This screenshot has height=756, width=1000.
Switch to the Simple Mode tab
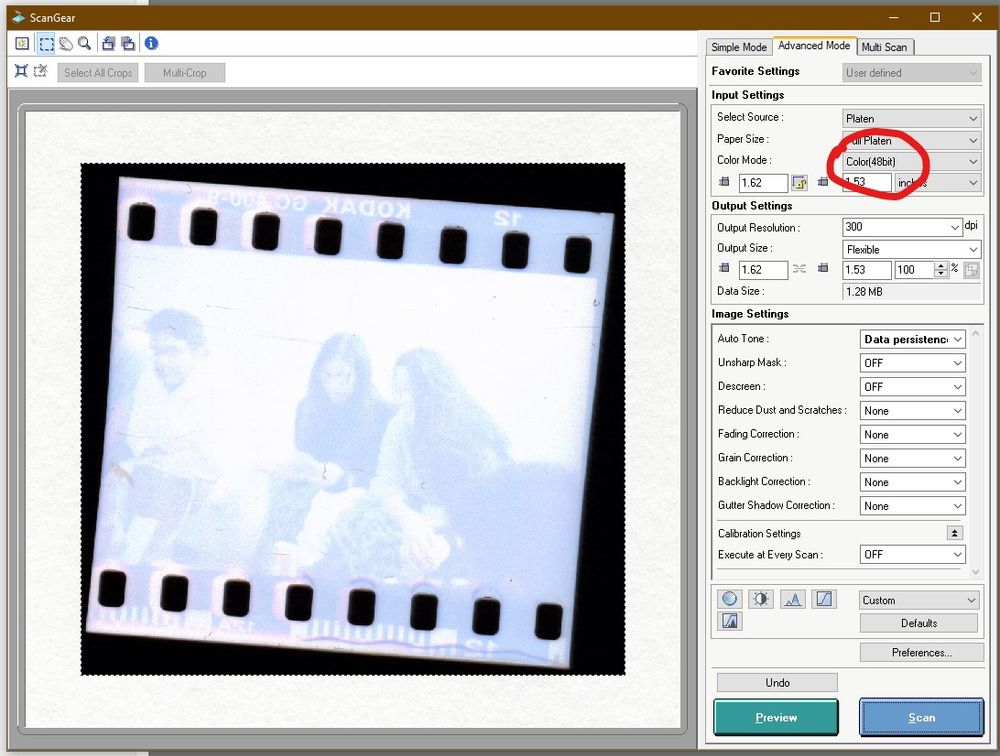pyautogui.click(x=739, y=47)
